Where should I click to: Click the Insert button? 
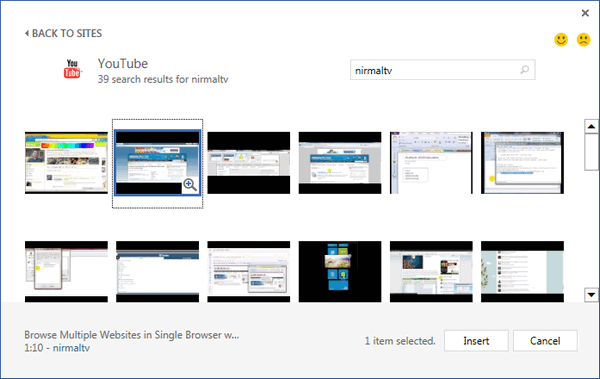pos(476,341)
